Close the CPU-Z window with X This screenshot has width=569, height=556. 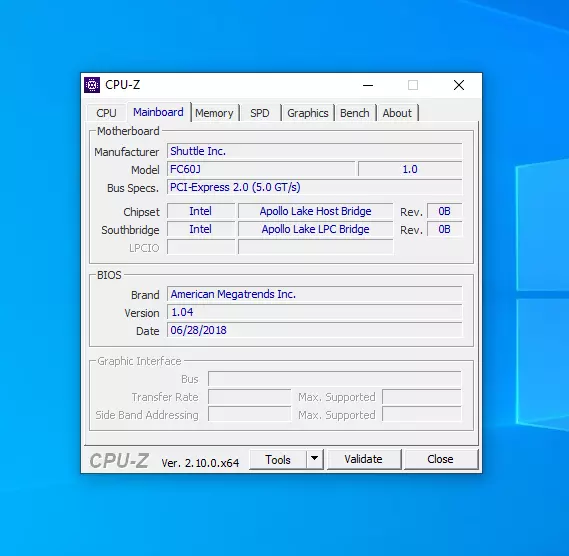pos(459,85)
